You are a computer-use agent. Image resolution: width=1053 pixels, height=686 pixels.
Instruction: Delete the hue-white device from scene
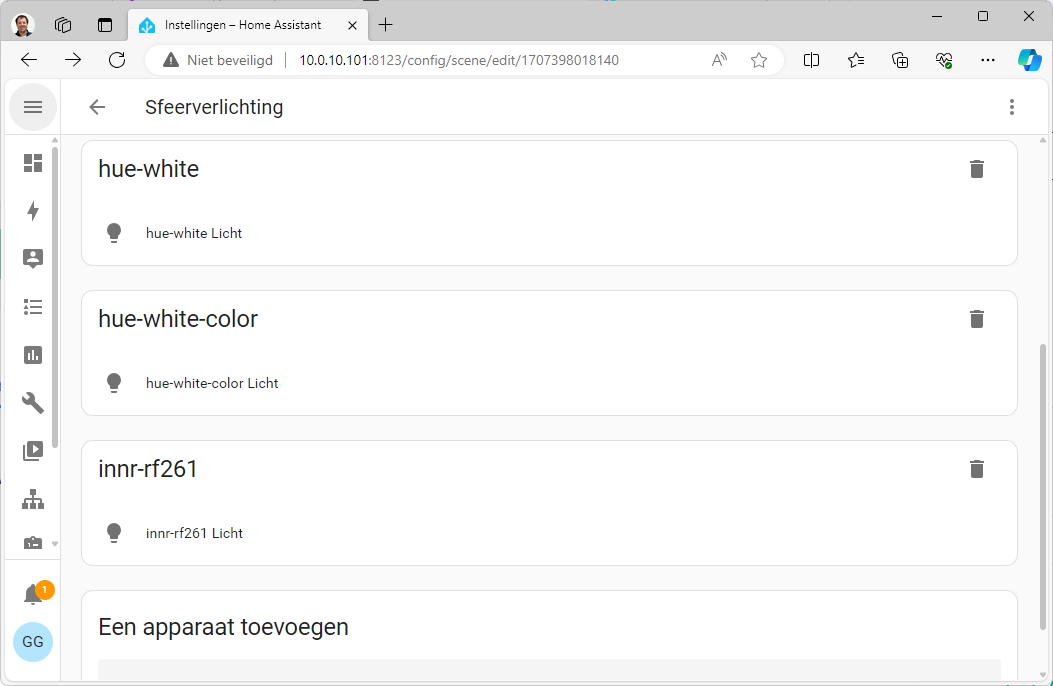[x=976, y=169]
